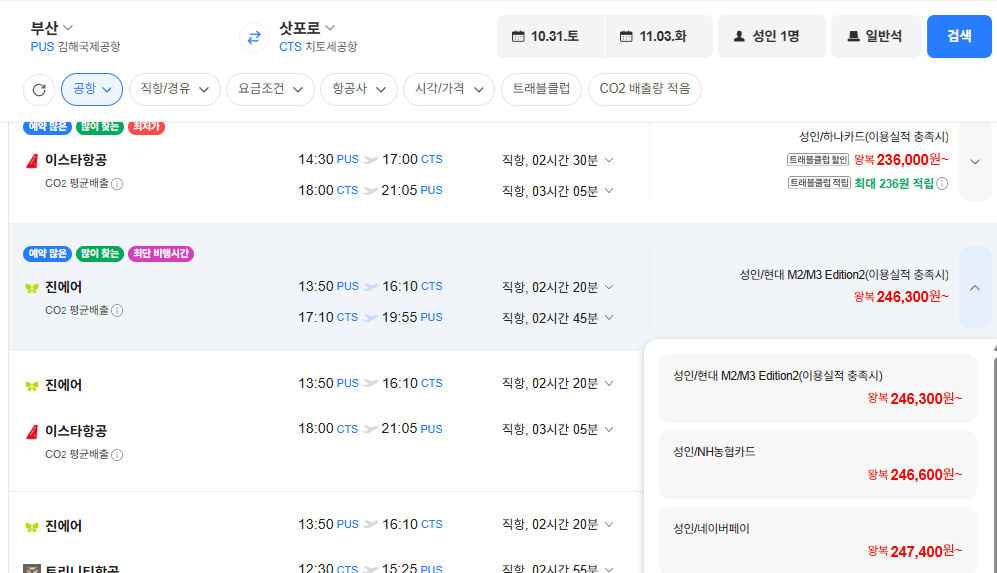The image size is (997, 573).
Task: Expand mixed-row 13:50 직항, 02시간 20분 details
Action: pyautogui.click(x=609, y=383)
